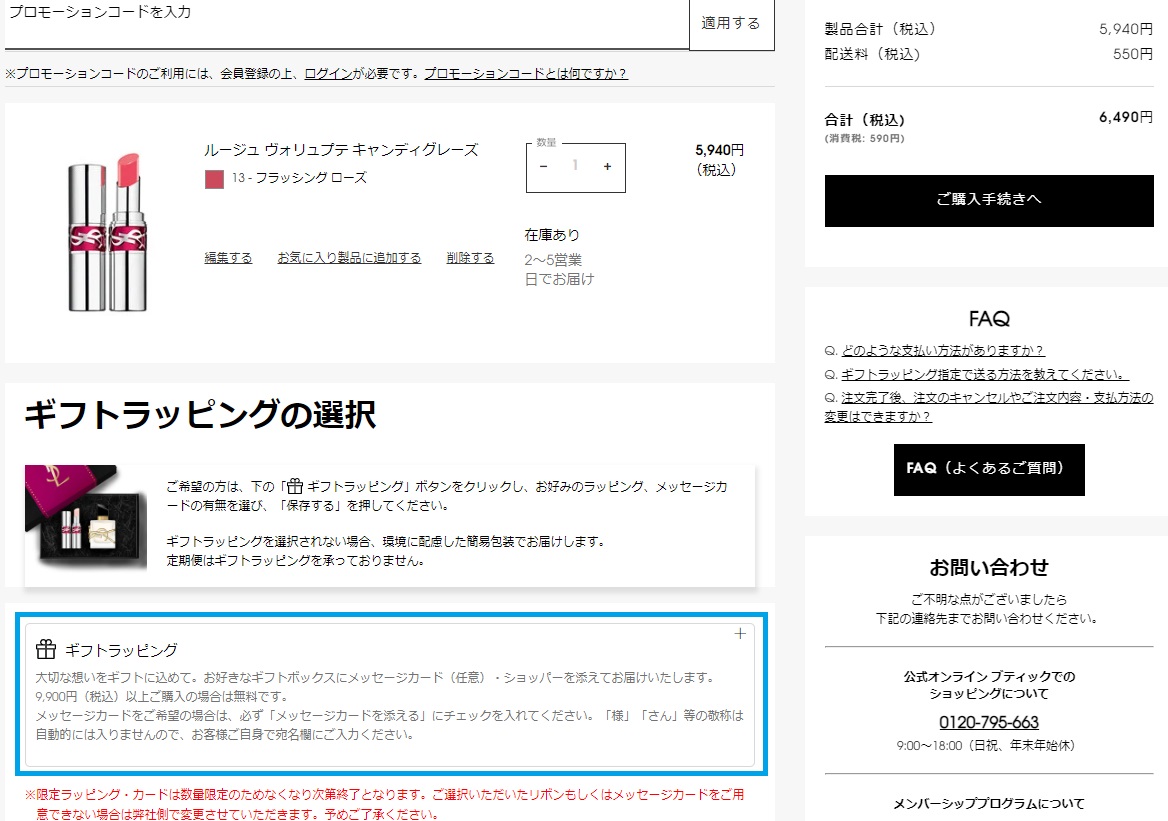Click the 5,940円 item price
Image resolution: width=1168 pixels, height=821 pixels.
(719, 150)
